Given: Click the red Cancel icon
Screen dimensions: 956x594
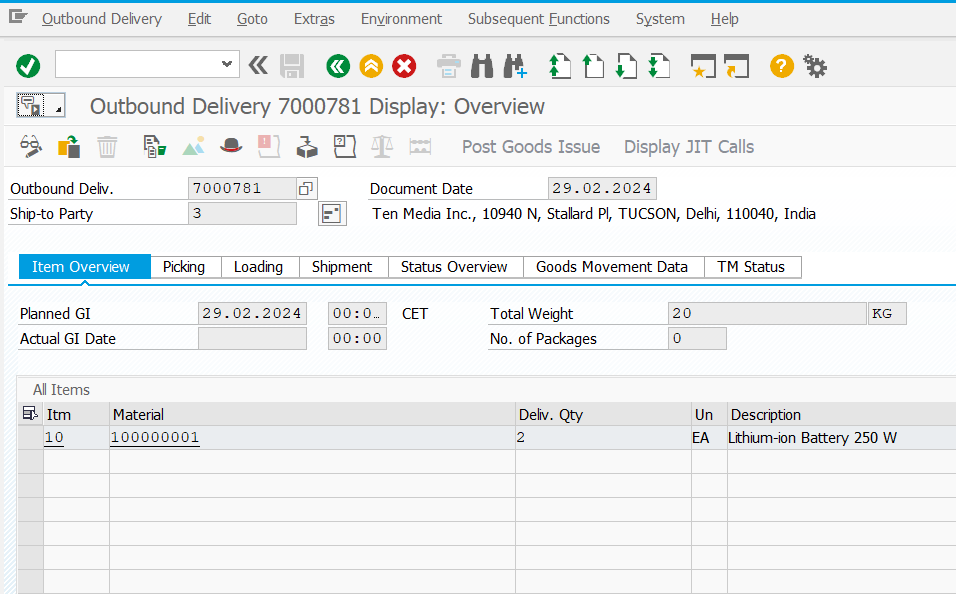Looking at the screenshot, I should pos(404,66).
